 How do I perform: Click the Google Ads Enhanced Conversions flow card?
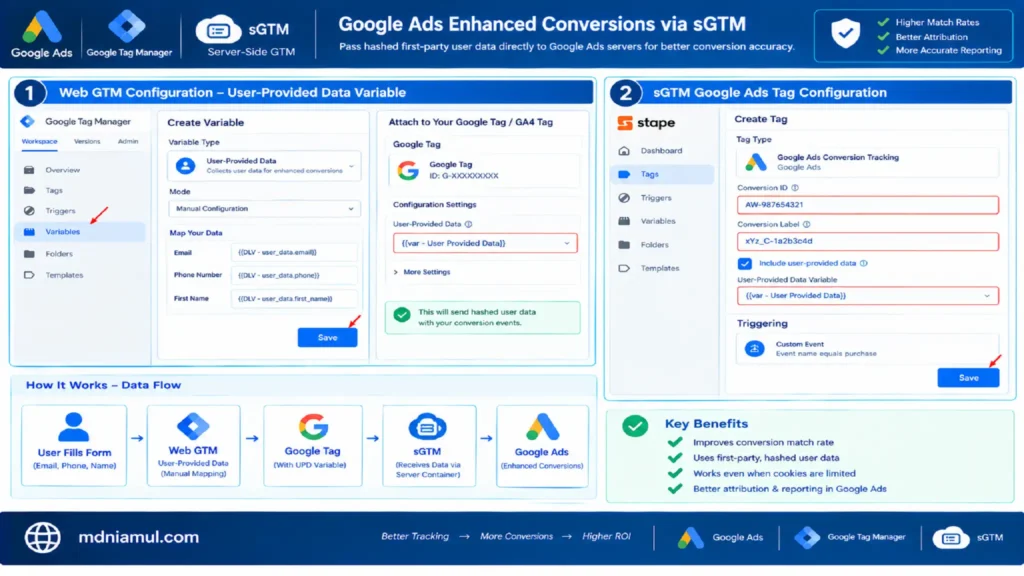pyautogui.click(x=542, y=445)
